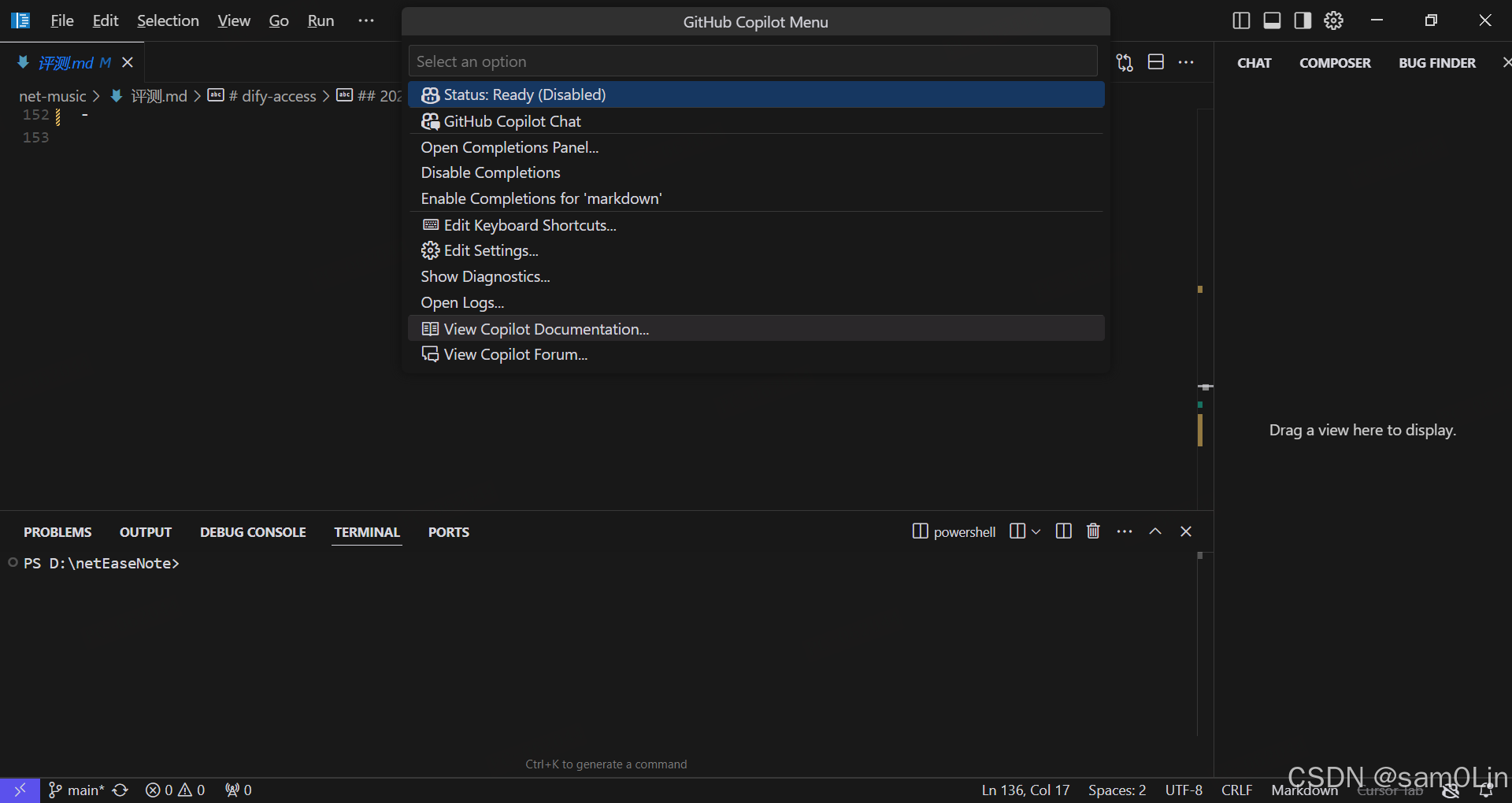Click the Cursor app logo icon
This screenshot has width=1512, height=803.
coord(20,20)
